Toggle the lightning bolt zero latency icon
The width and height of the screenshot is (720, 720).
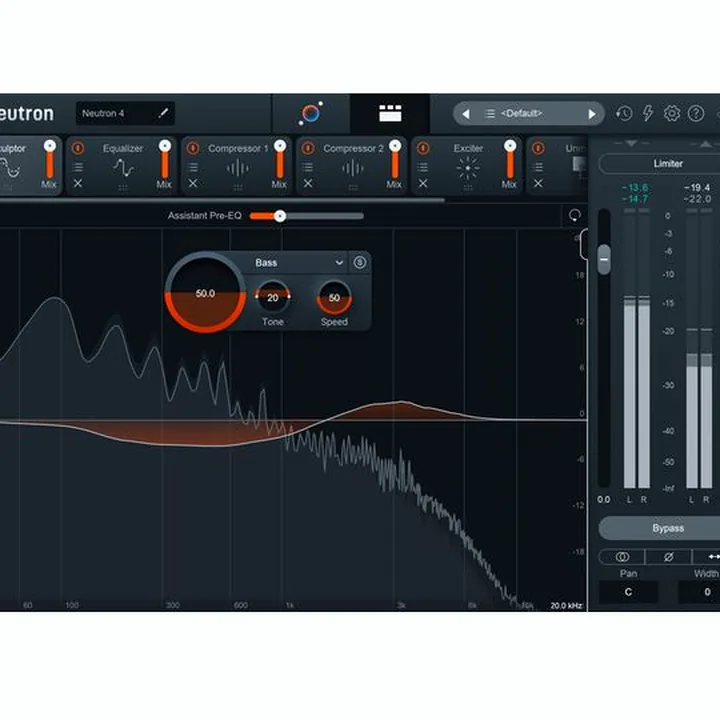point(647,113)
